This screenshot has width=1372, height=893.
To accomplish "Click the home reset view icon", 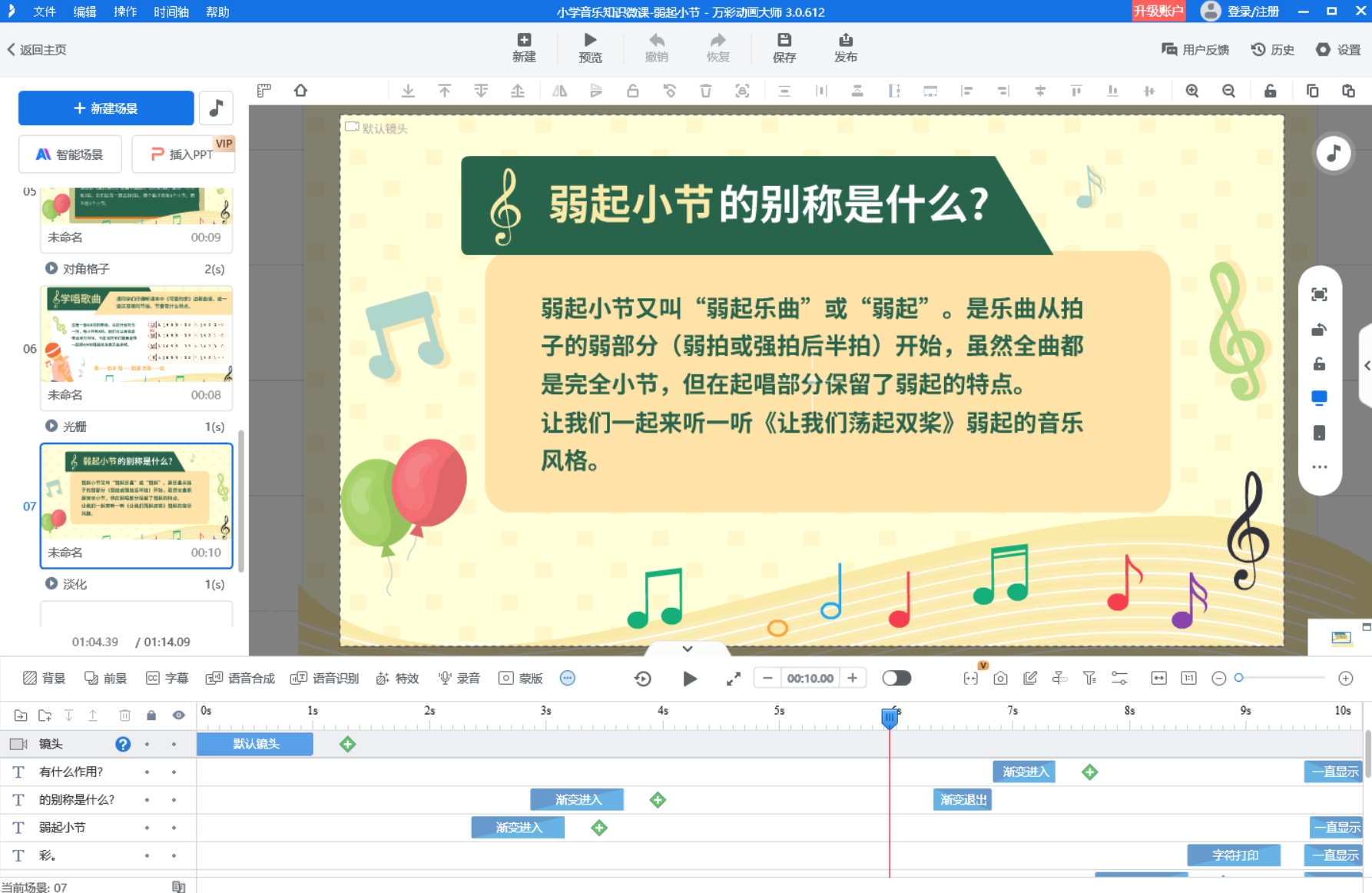I will click(x=300, y=91).
